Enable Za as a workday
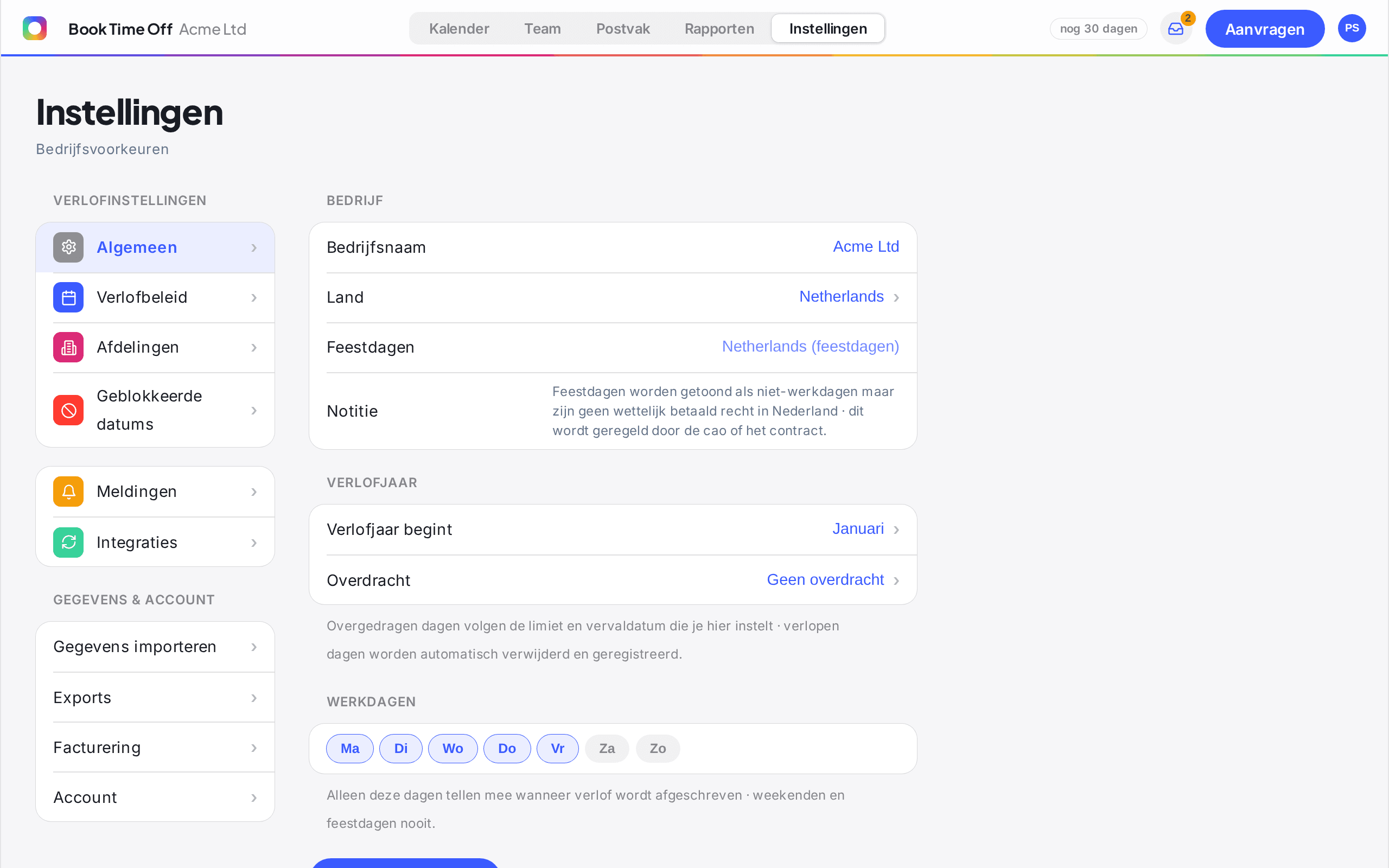 coord(607,749)
